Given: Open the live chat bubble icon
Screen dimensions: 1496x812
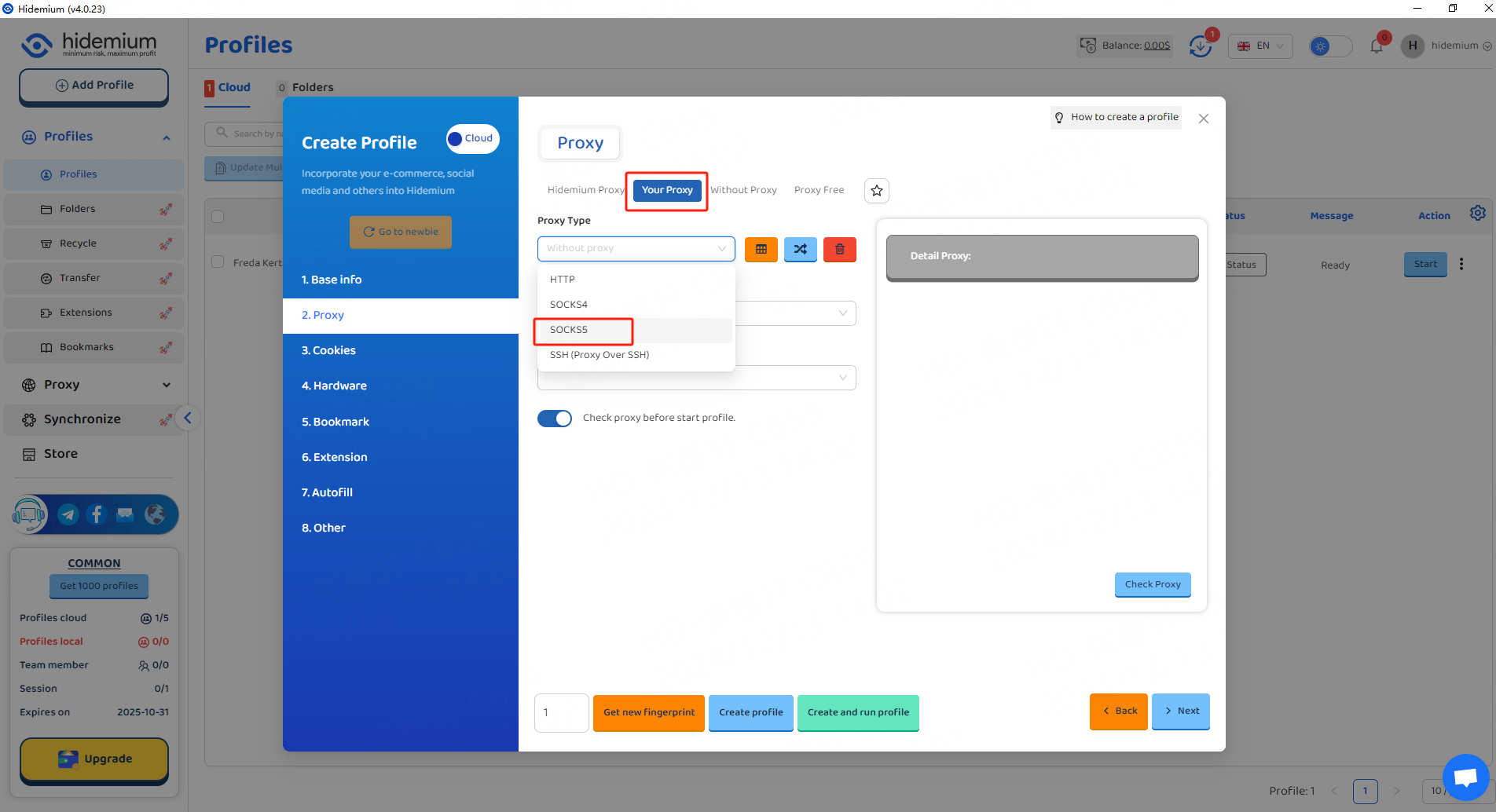Looking at the screenshot, I should (1465, 777).
